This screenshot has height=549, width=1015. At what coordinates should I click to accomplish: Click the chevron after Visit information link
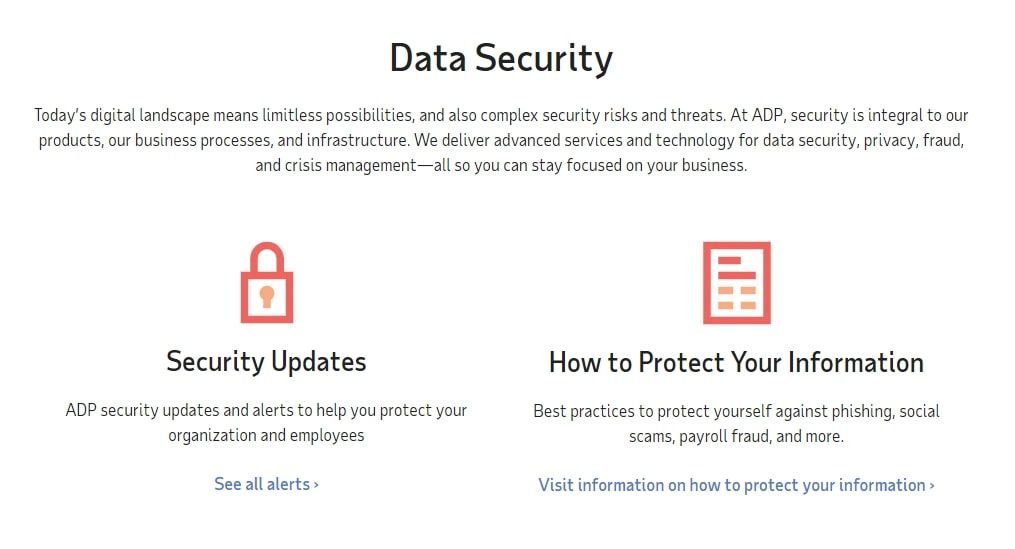932,485
